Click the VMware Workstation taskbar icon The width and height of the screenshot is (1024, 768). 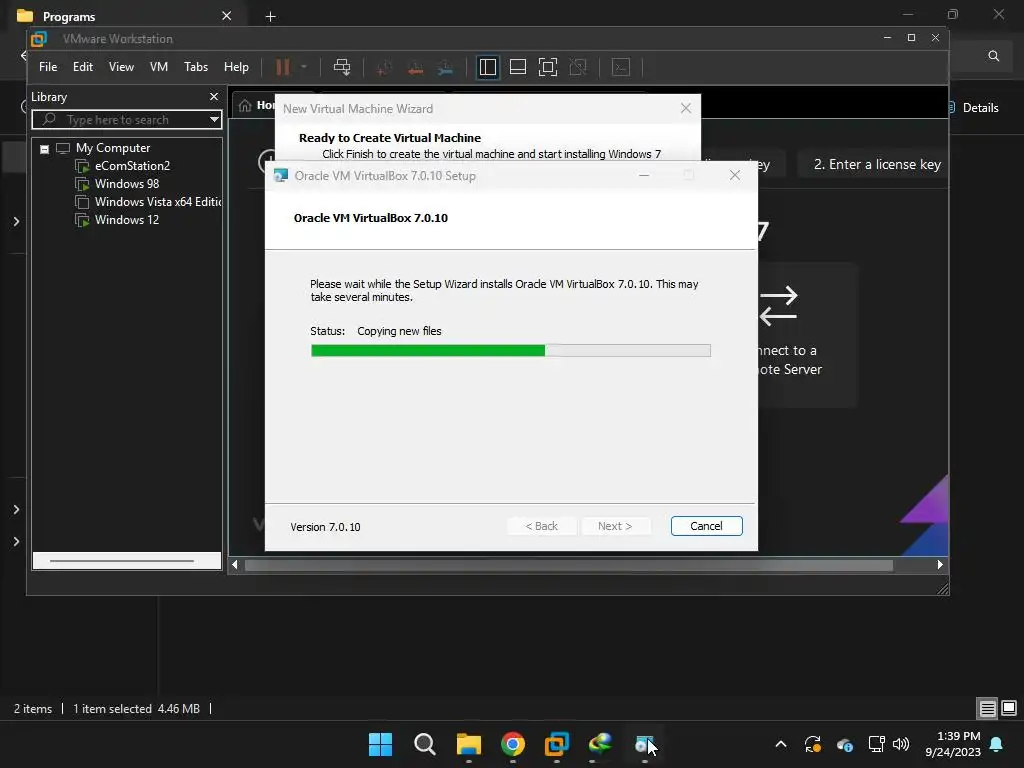pos(556,744)
